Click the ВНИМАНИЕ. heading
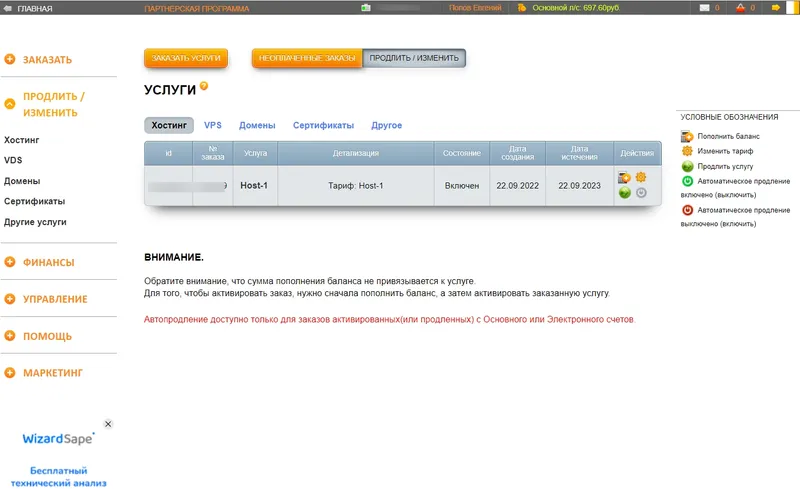 coord(174,257)
